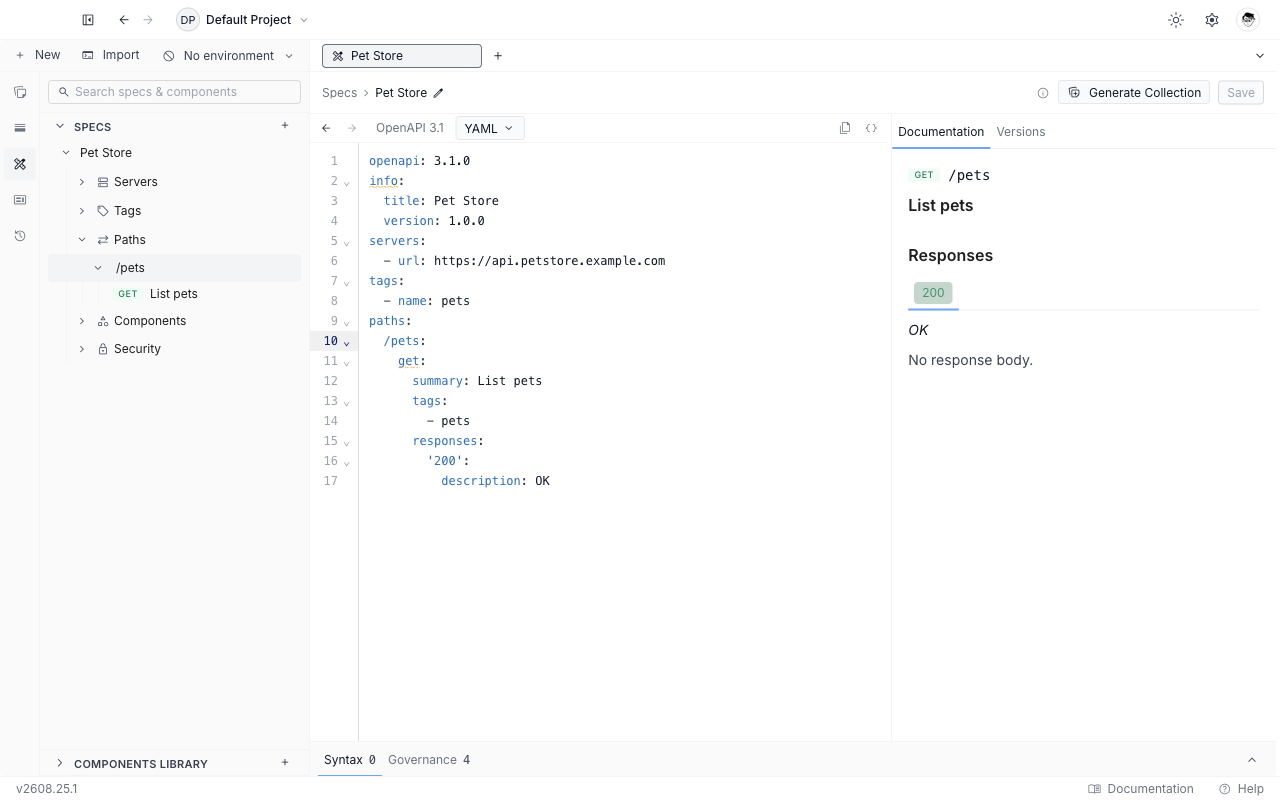The image size is (1280, 800).
Task: Open the History sidebar icon
Action: pos(20,236)
